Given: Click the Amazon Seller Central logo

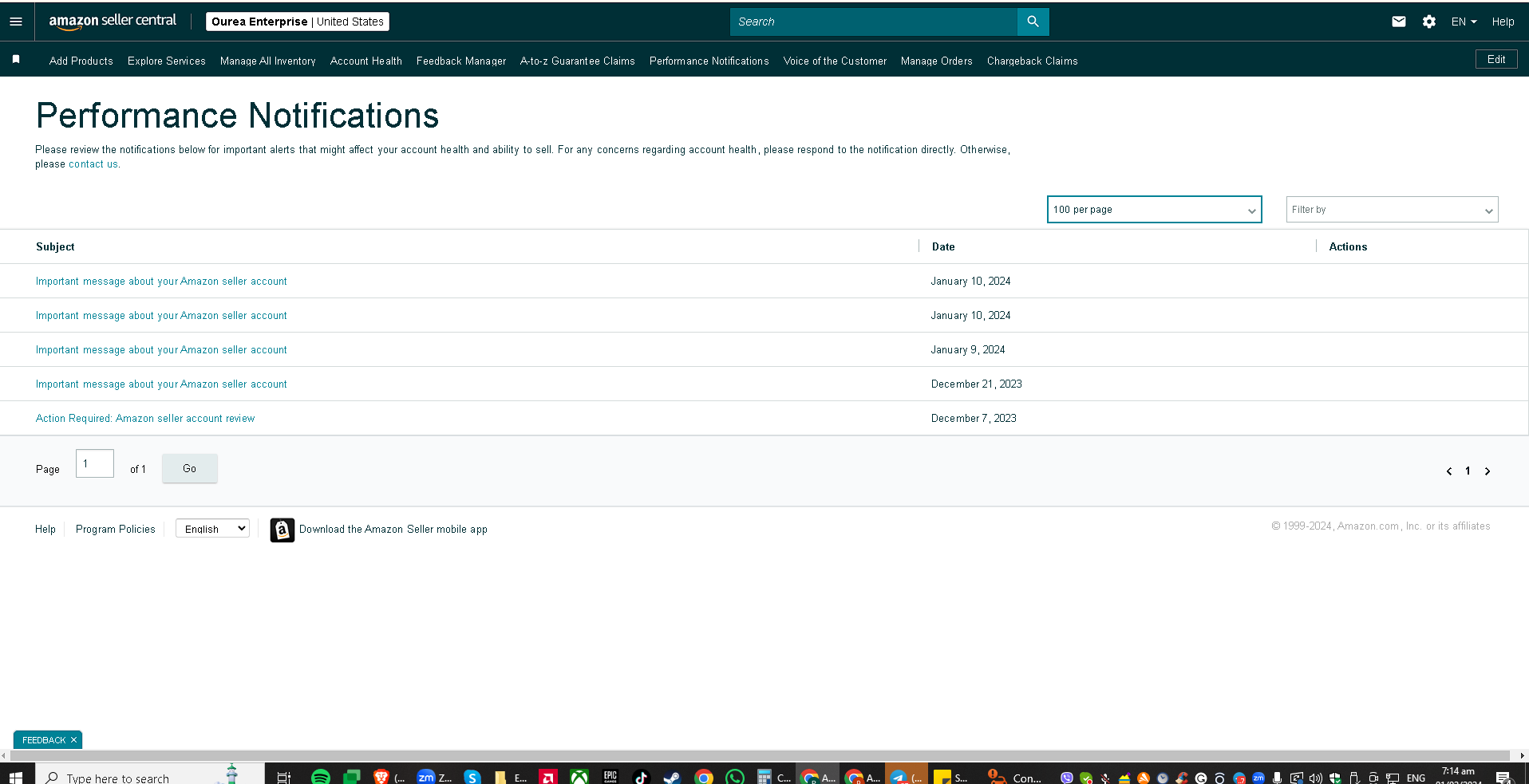Looking at the screenshot, I should point(113,22).
